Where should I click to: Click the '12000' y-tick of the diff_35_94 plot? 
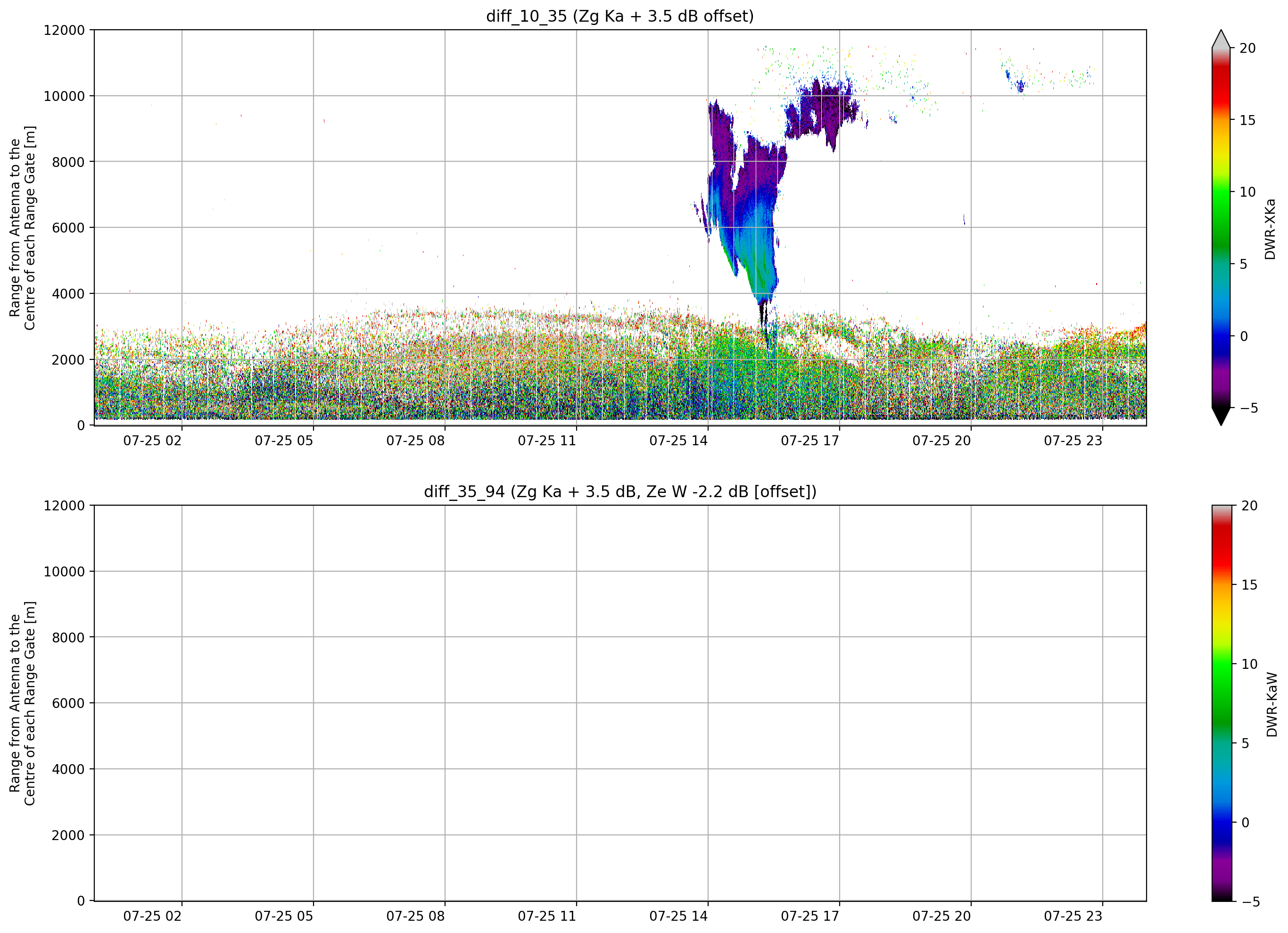(x=64, y=506)
